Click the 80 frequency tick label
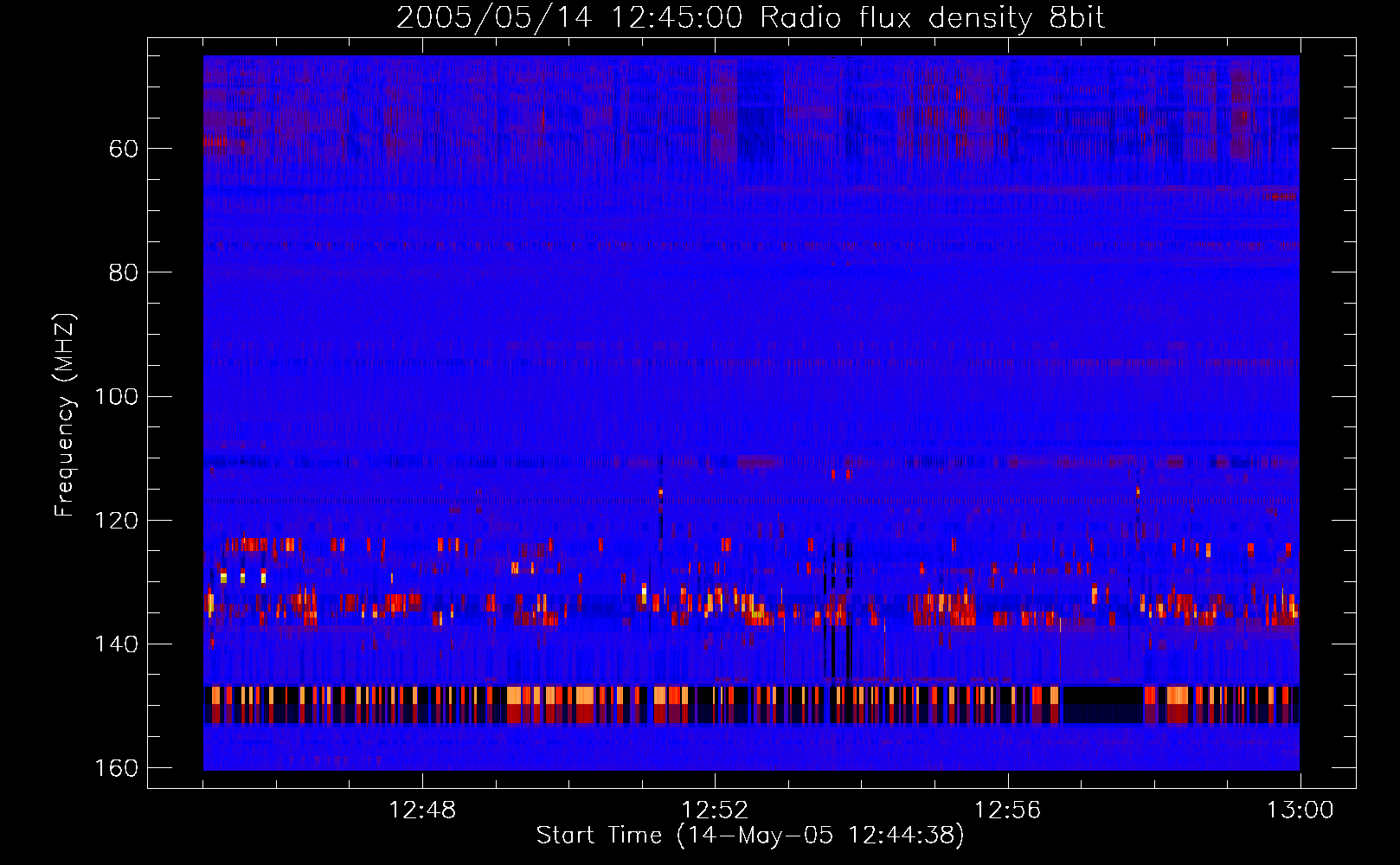This screenshot has width=1400, height=865. [124, 272]
